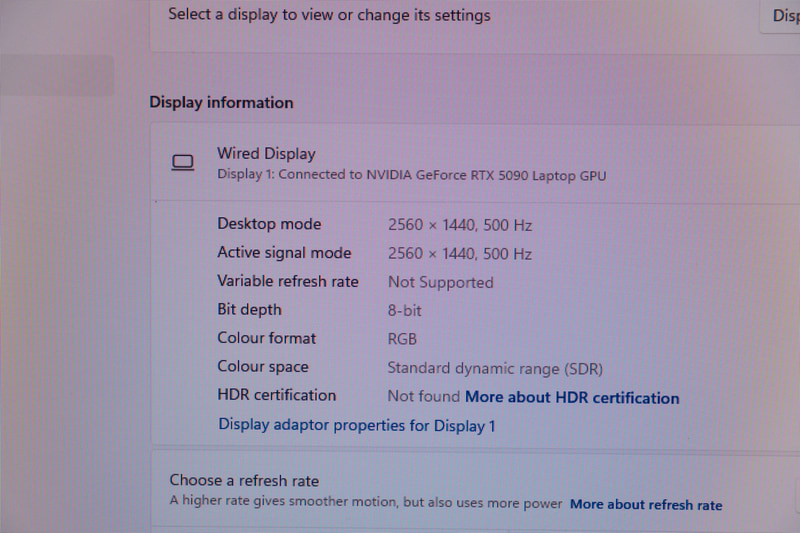800x533 pixels.
Task: Open More about refresh rate link
Action: click(646, 504)
